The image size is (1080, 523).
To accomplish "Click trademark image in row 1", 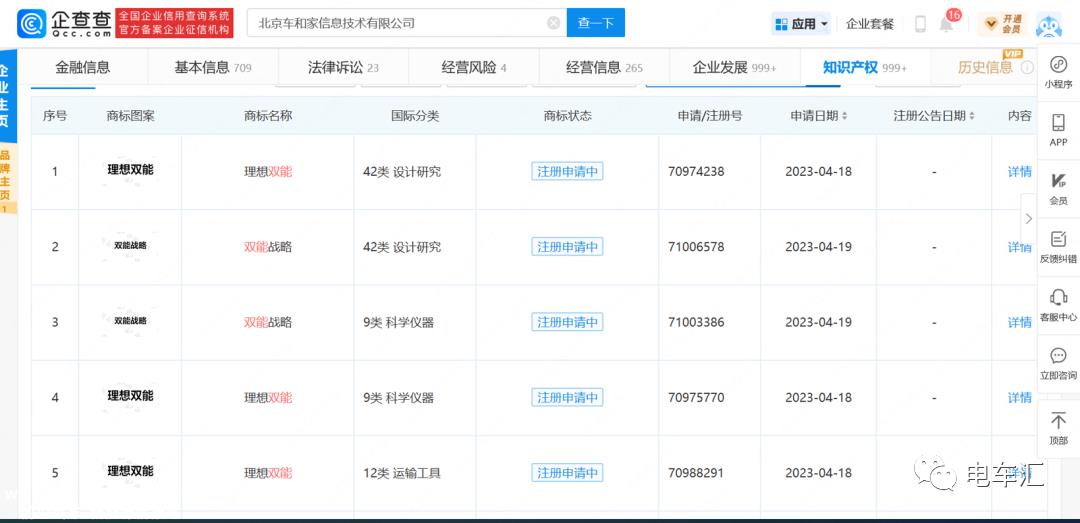I will tap(130, 170).
